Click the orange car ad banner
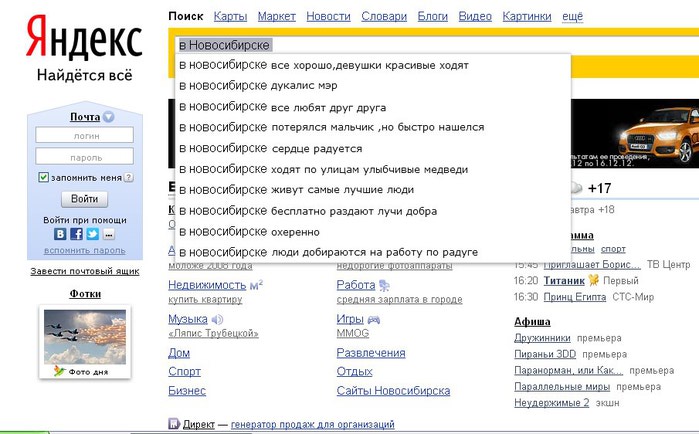 (635, 133)
